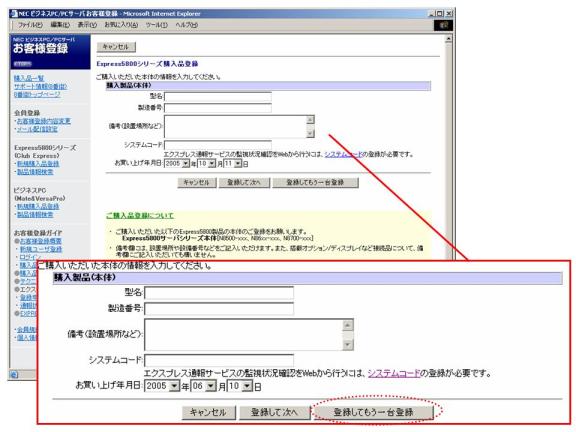This screenshot has height=432, width=576.
Task: Click the 備考 textarea up arrow in the browser page
Action: point(310,119)
